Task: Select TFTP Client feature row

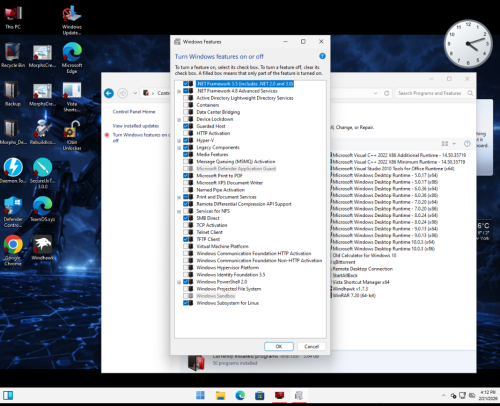Action: click(208, 239)
